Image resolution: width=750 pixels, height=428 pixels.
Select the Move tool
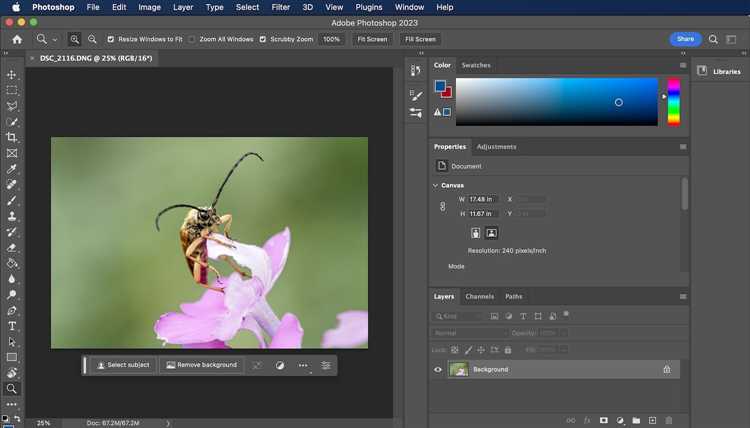(x=11, y=75)
